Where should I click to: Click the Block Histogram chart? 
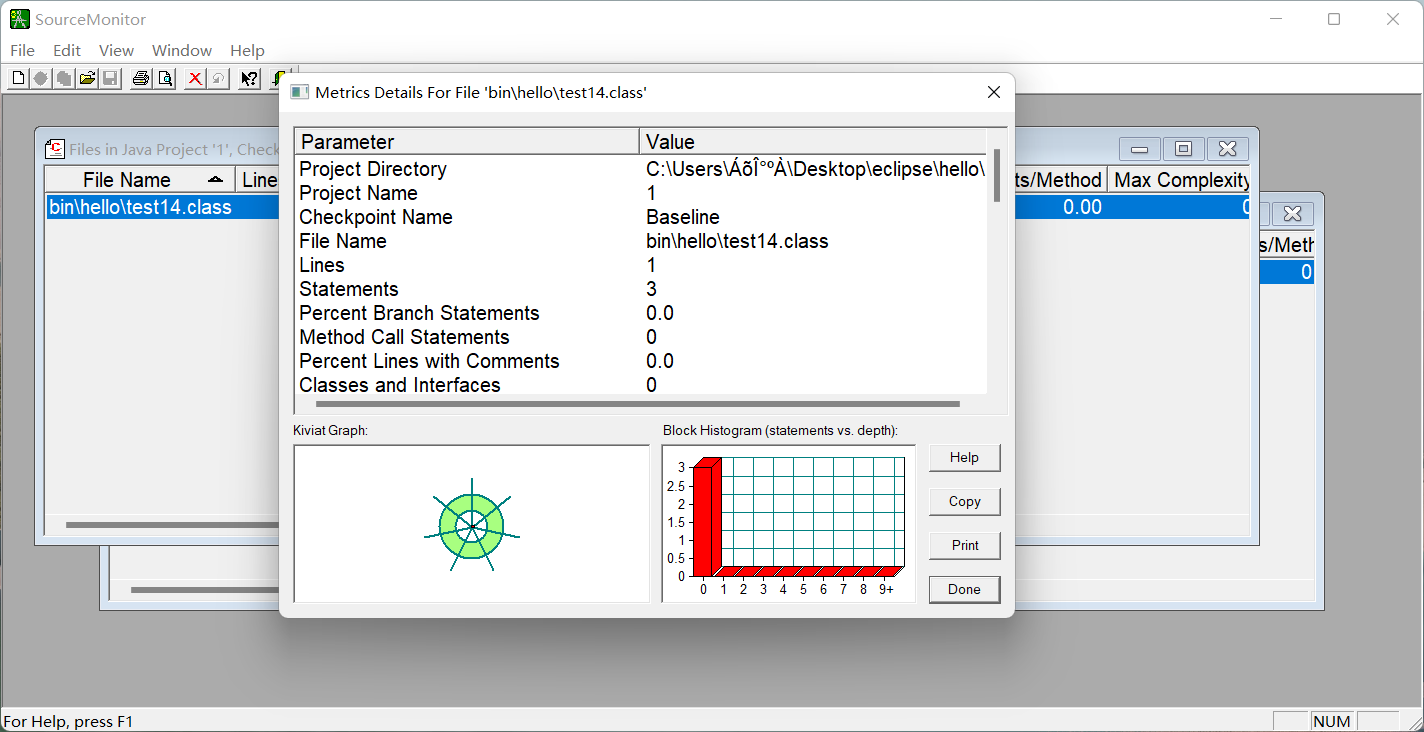[788, 524]
